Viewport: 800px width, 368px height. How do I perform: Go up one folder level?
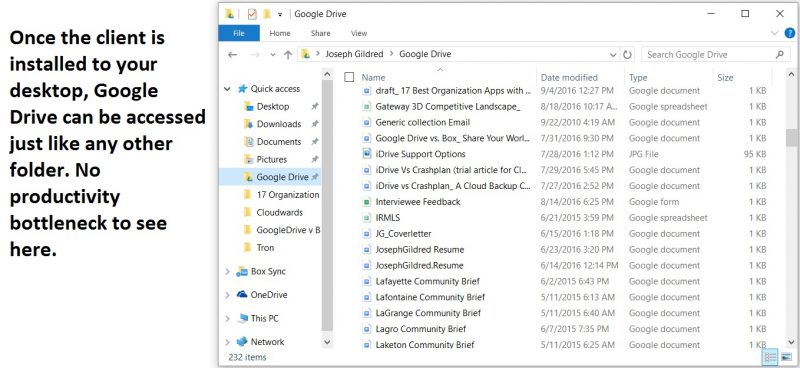(288, 55)
